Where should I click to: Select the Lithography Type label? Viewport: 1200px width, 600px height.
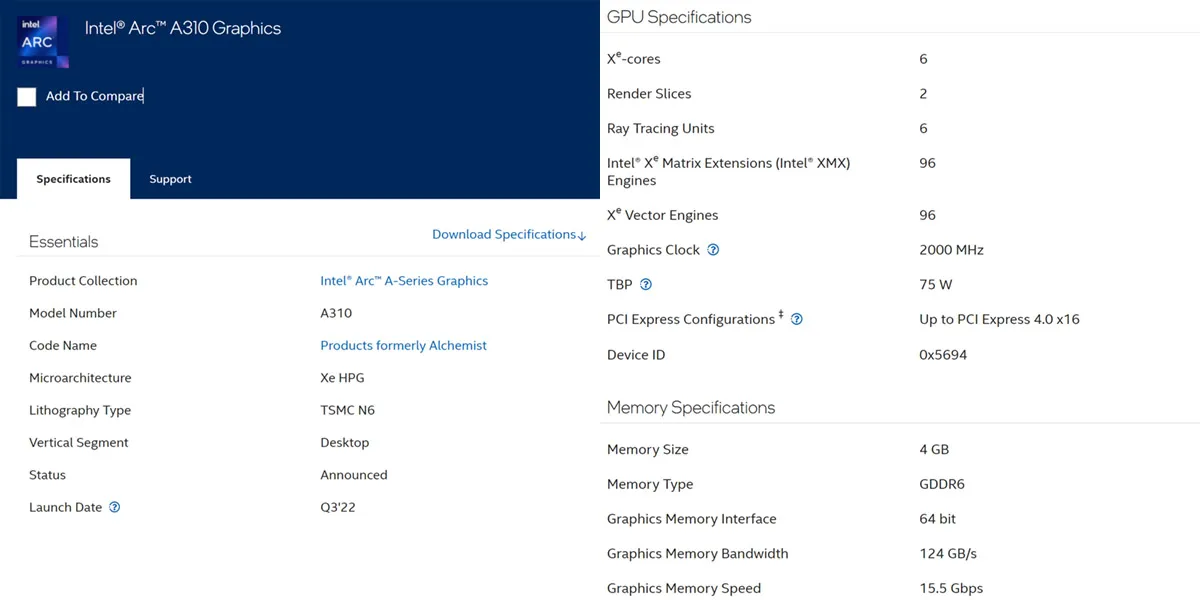[80, 411]
